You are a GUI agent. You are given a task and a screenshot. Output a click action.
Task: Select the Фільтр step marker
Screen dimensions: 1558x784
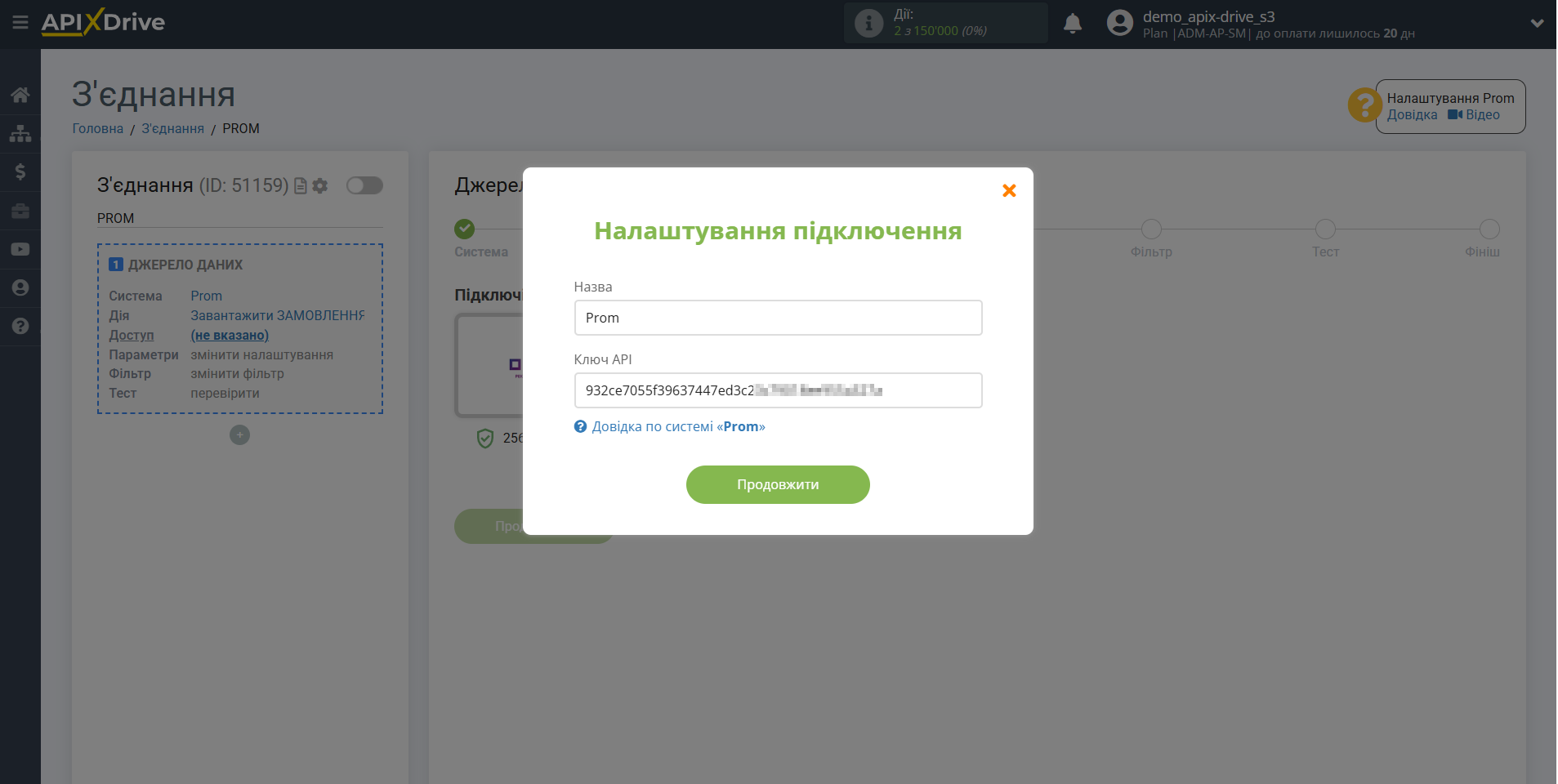tap(1151, 229)
